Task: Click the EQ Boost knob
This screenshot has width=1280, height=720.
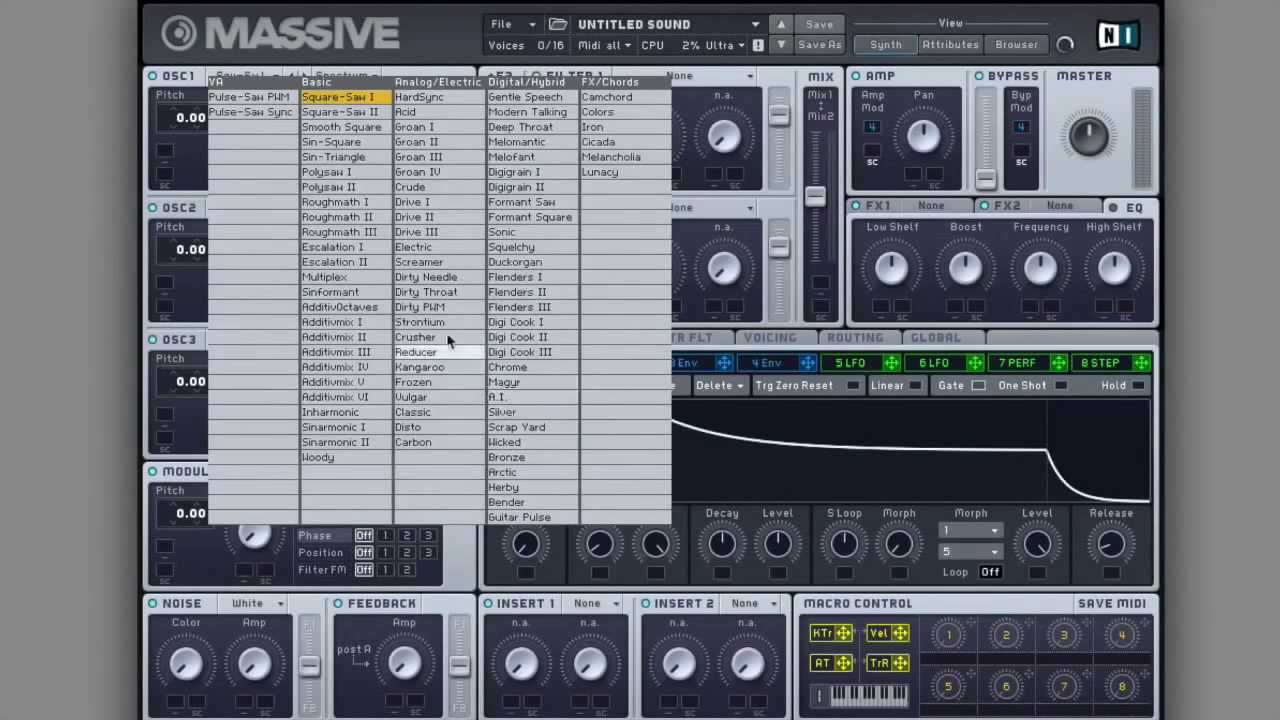Action: click(x=965, y=267)
